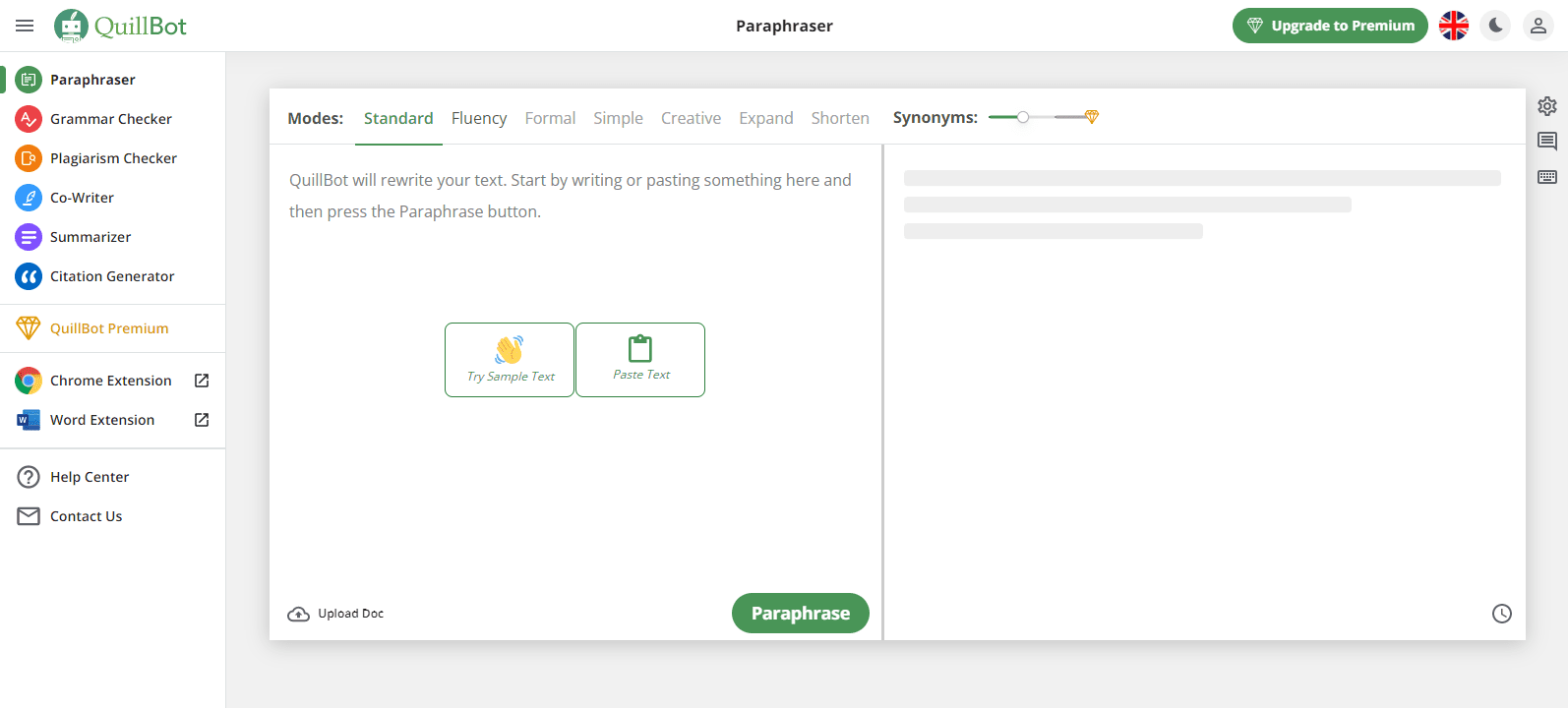1568x708 pixels.
Task: Open settings gear icon
Action: point(1547,105)
